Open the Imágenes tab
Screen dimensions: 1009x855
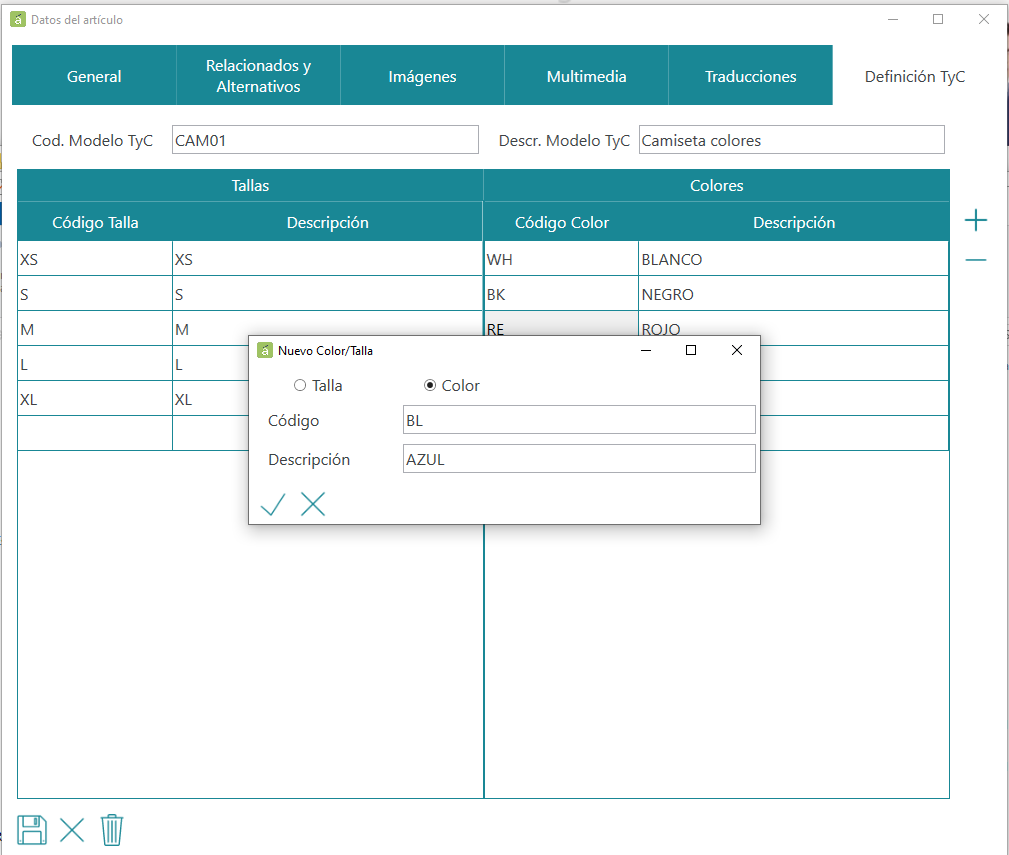pos(422,75)
